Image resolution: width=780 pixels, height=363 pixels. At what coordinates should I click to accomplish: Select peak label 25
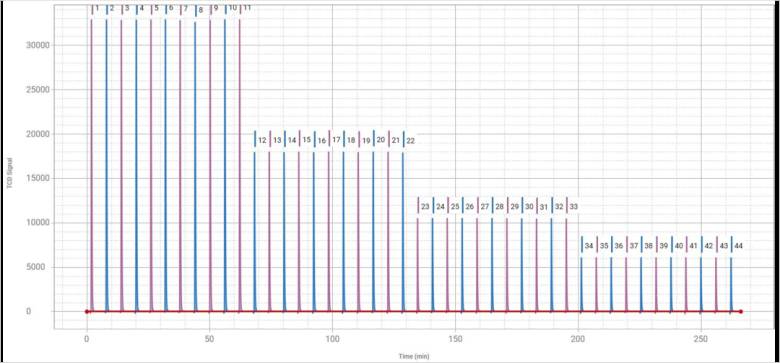click(x=455, y=206)
